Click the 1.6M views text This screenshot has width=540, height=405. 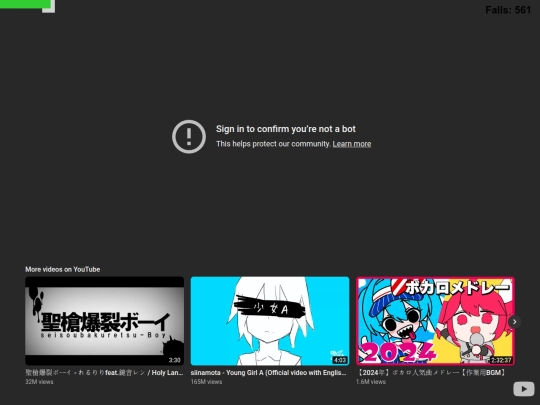[x=371, y=382]
